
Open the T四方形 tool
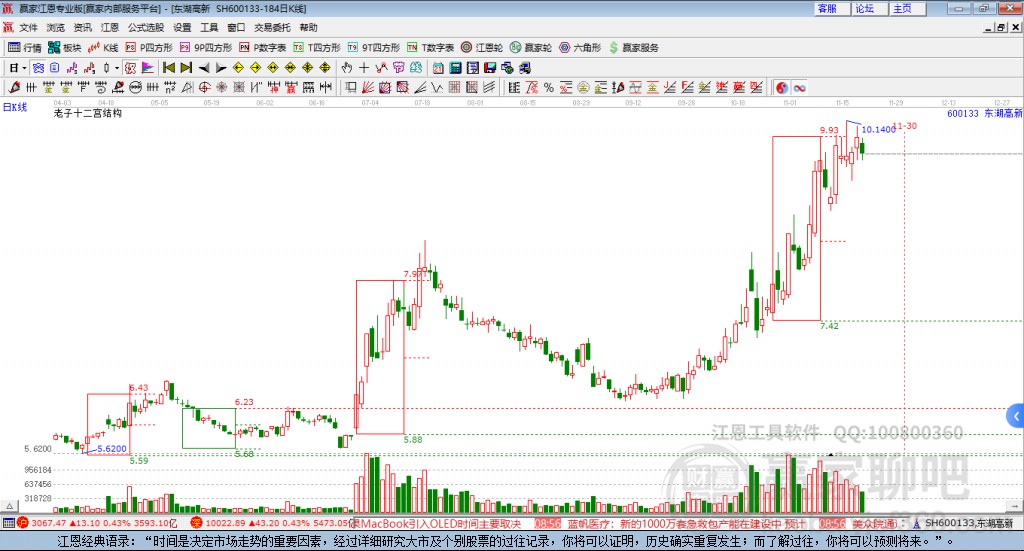[317, 48]
